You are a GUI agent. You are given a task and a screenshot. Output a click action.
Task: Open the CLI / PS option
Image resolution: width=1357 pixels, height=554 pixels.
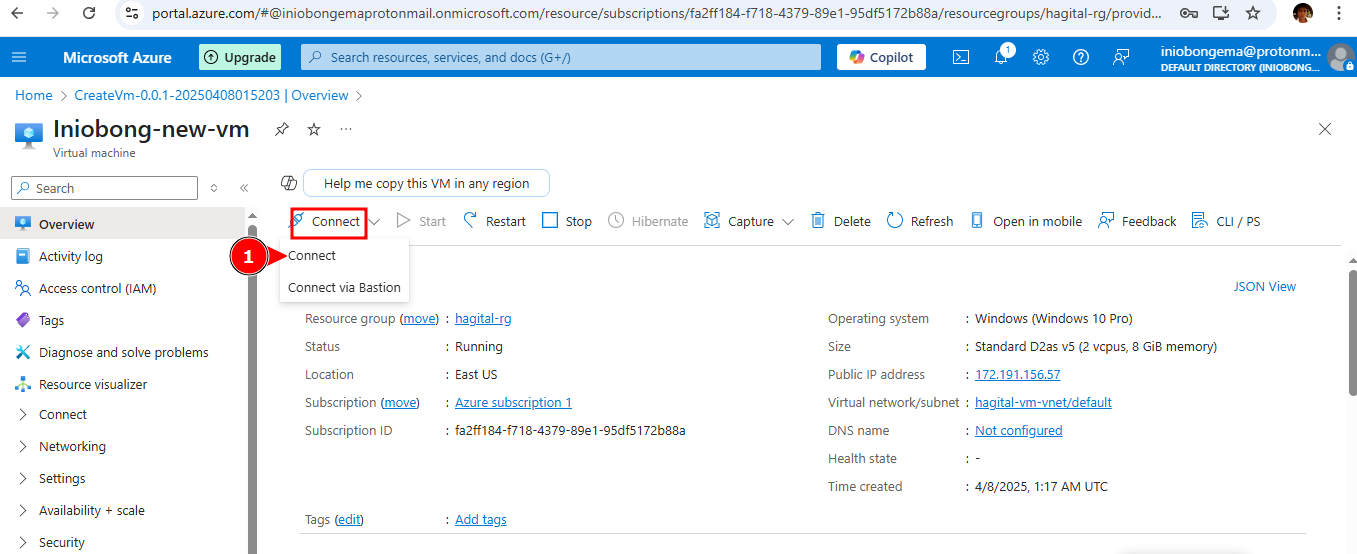click(1226, 221)
